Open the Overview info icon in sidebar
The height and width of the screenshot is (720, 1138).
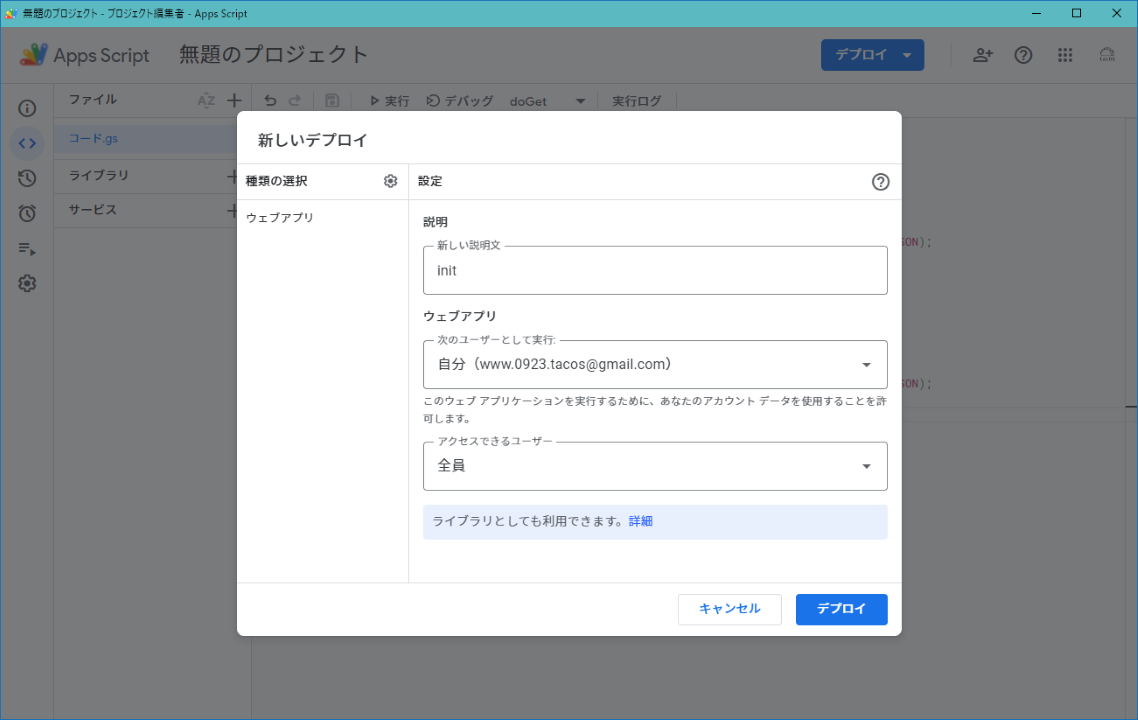pyautogui.click(x=27, y=108)
